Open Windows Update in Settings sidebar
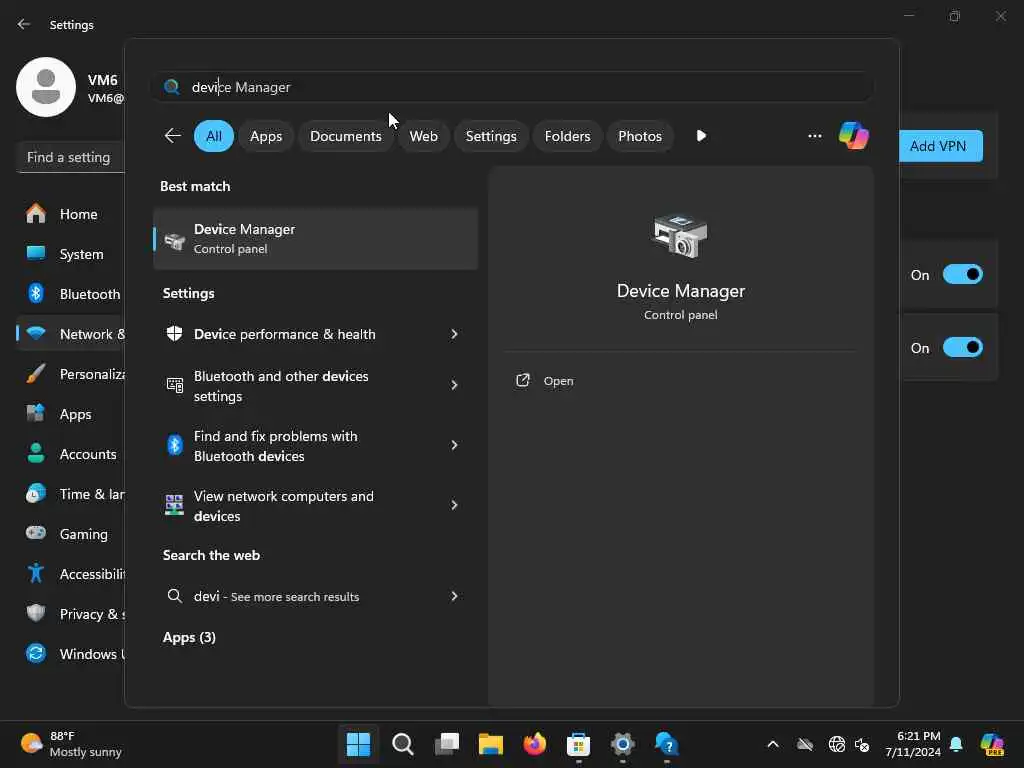Viewport: 1024px width, 768px height. (71, 654)
